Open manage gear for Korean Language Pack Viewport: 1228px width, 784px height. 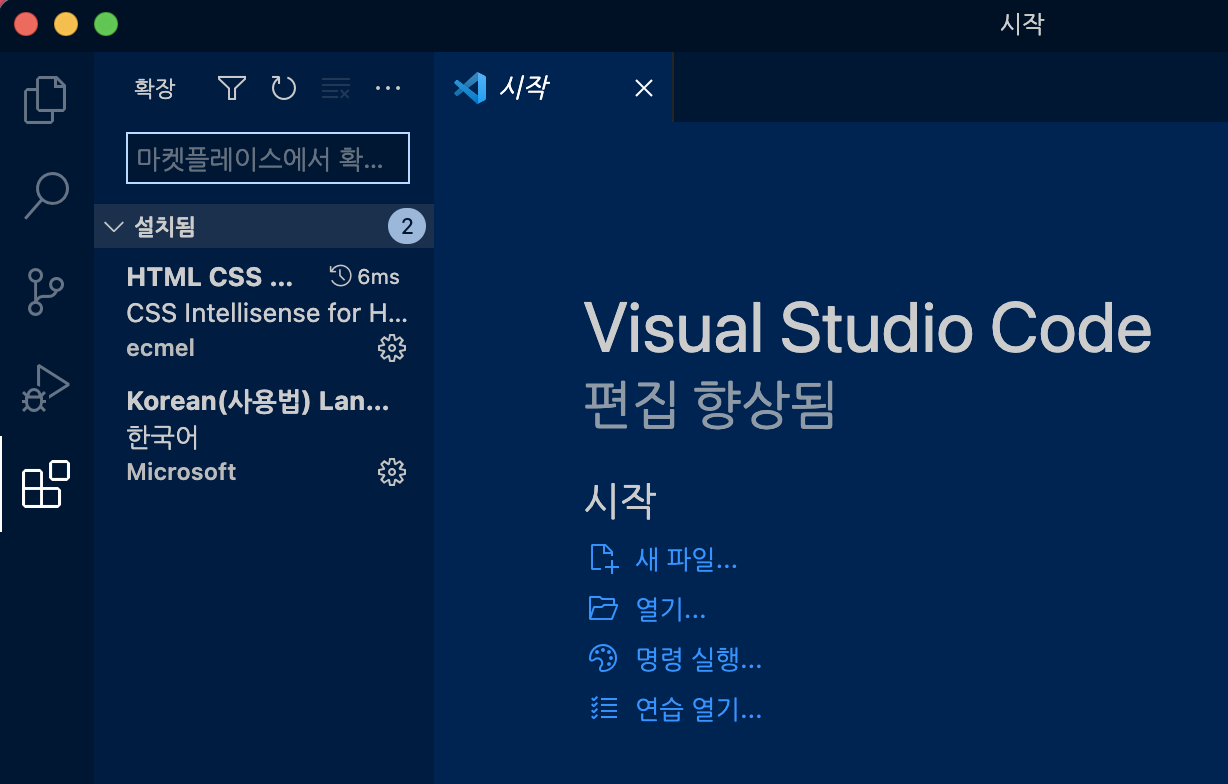(392, 472)
